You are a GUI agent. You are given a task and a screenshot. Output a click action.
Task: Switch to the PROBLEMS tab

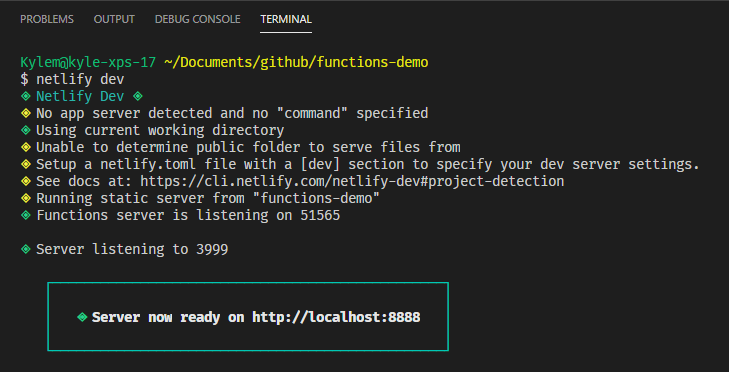47,19
